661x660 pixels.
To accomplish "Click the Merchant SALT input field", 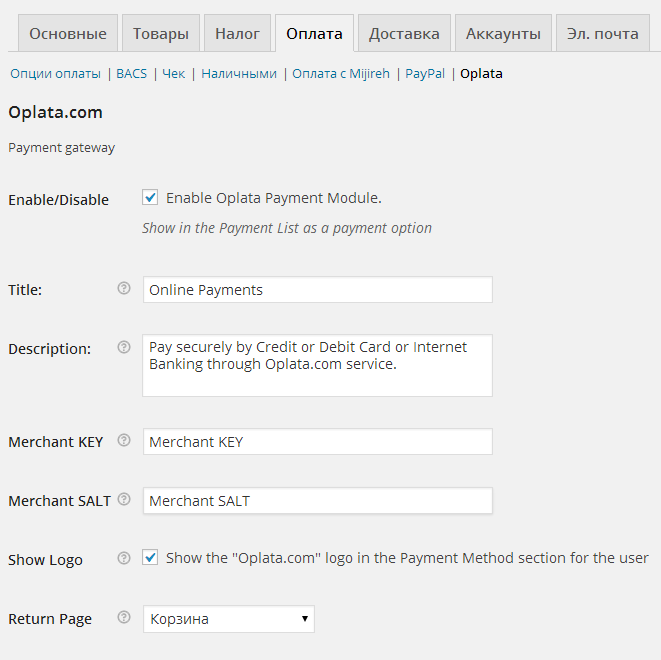I will pyautogui.click(x=318, y=501).
